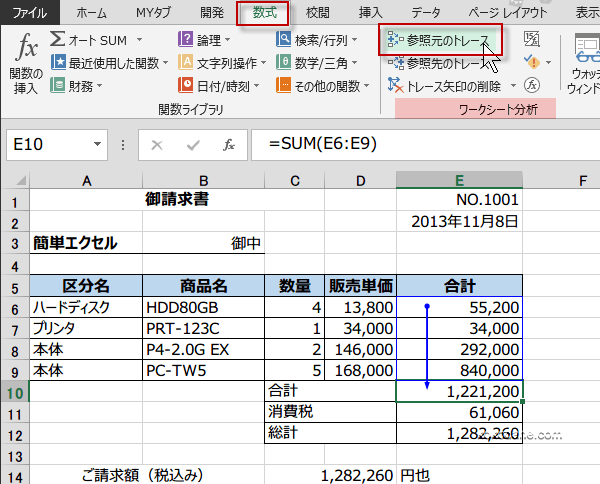Click the オート SUM sigma icon
Viewport: 600px width, 484px height.
pyautogui.click(x=57, y=39)
